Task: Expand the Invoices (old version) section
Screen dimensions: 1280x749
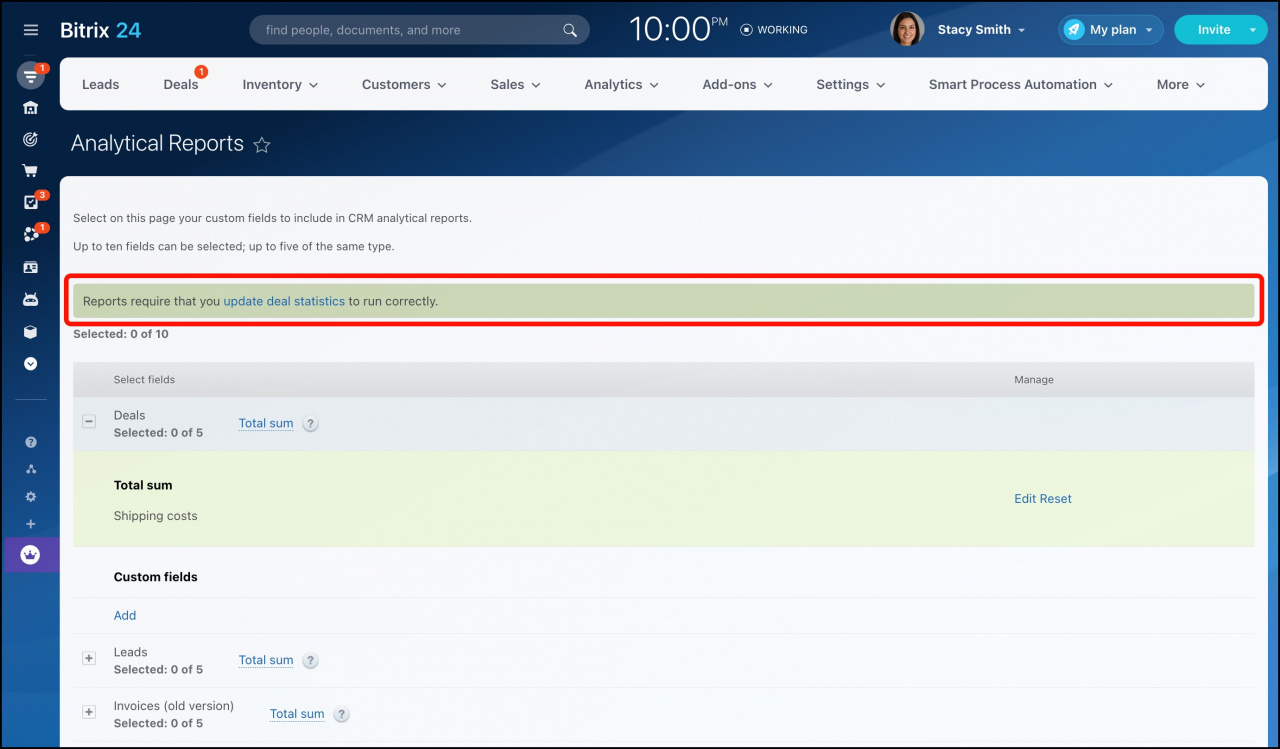Action: (89, 712)
